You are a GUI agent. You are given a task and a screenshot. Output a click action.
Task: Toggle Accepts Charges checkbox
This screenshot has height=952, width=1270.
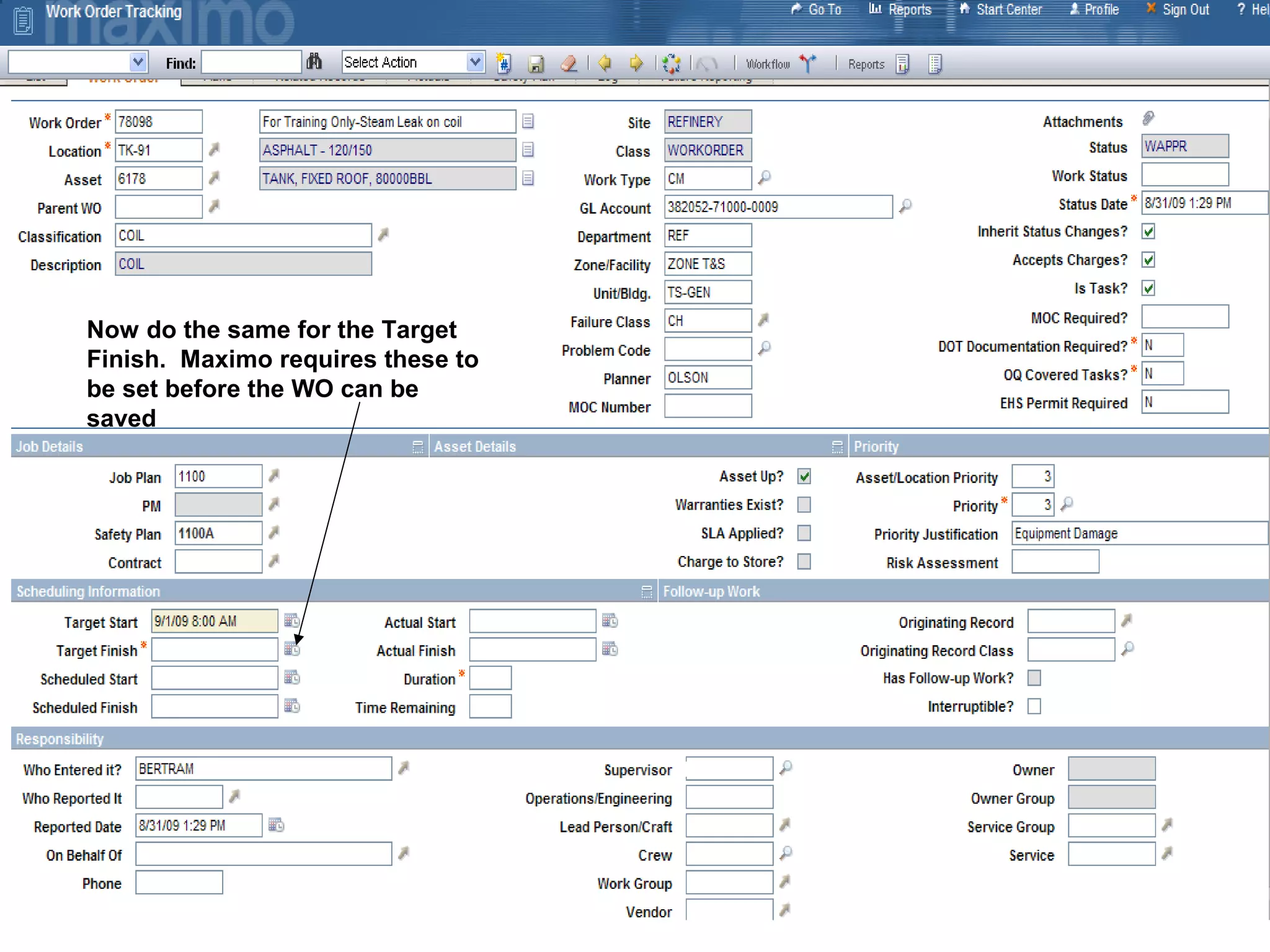(x=1148, y=260)
